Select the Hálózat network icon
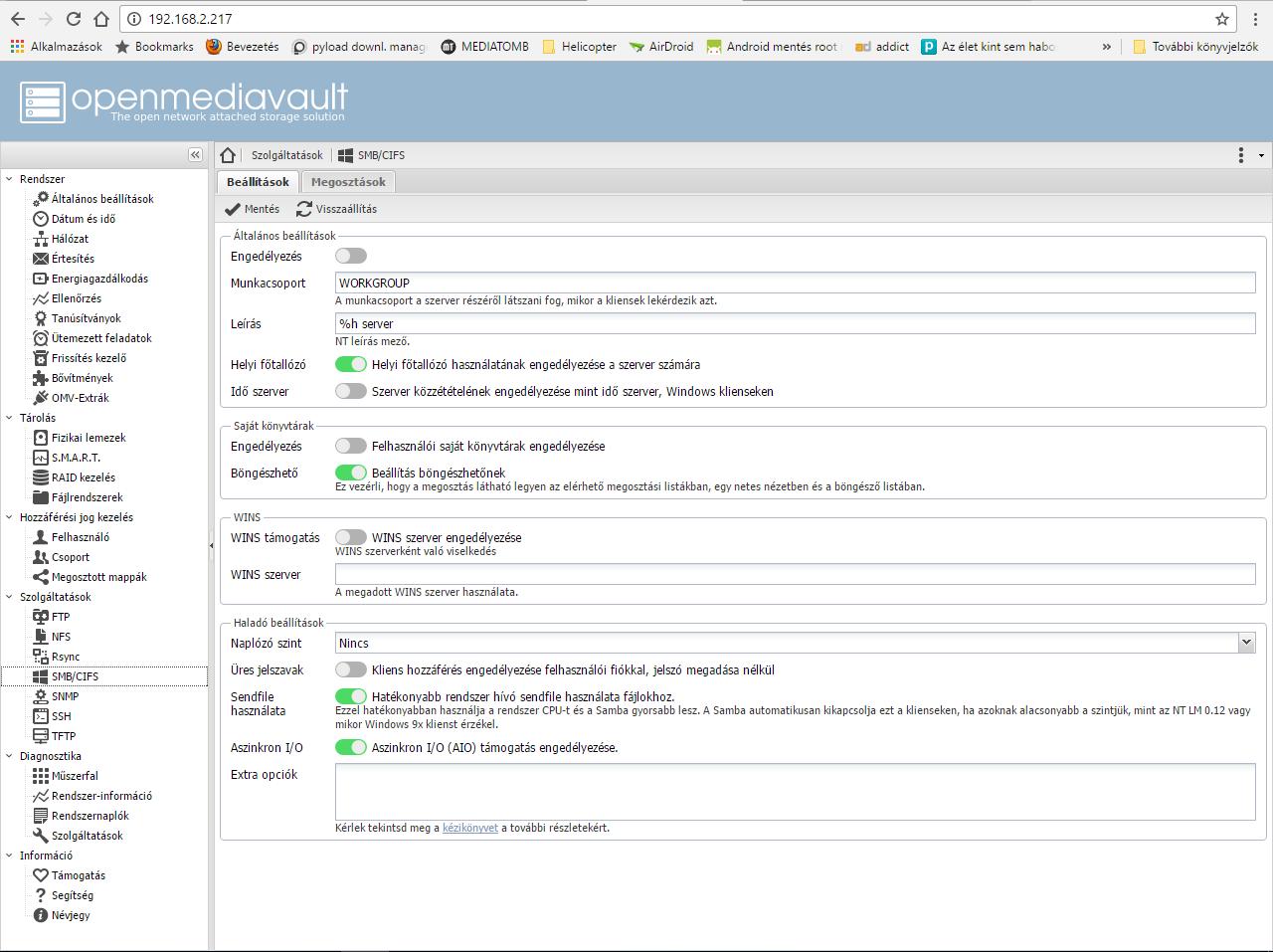The height and width of the screenshot is (952, 1273). click(x=41, y=239)
